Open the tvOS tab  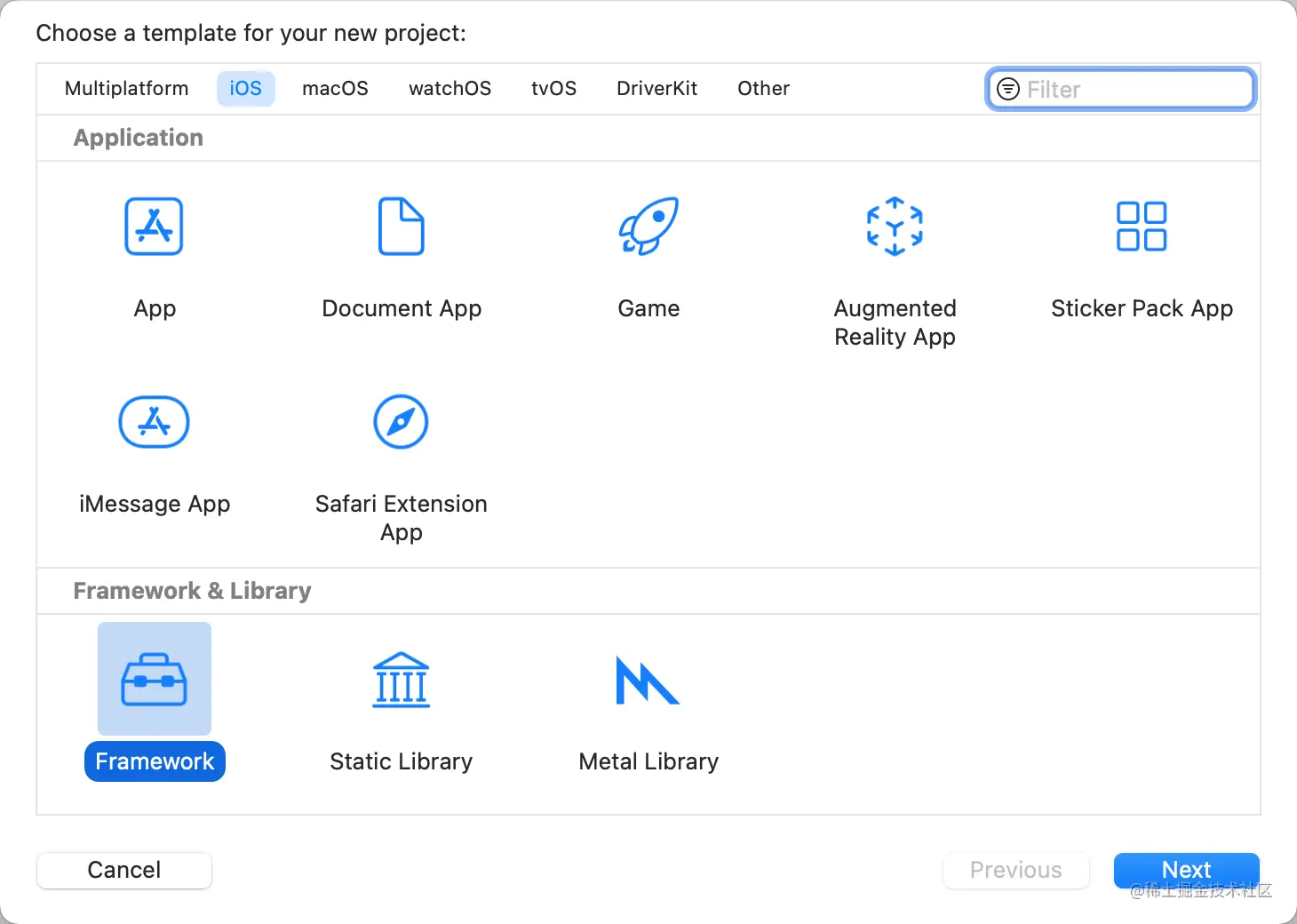(554, 89)
